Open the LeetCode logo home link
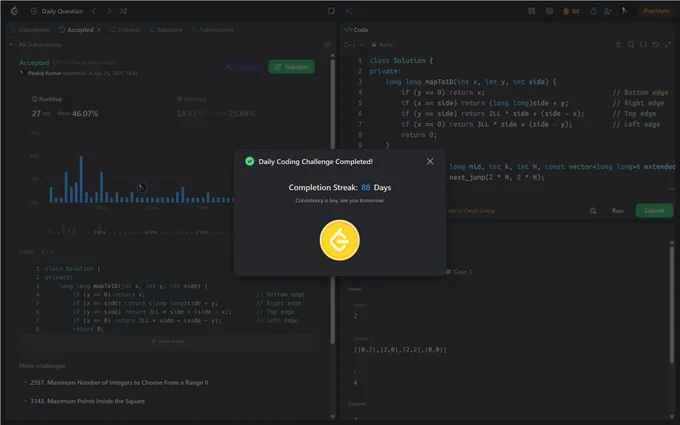The width and height of the screenshot is (680, 425). 14,11
